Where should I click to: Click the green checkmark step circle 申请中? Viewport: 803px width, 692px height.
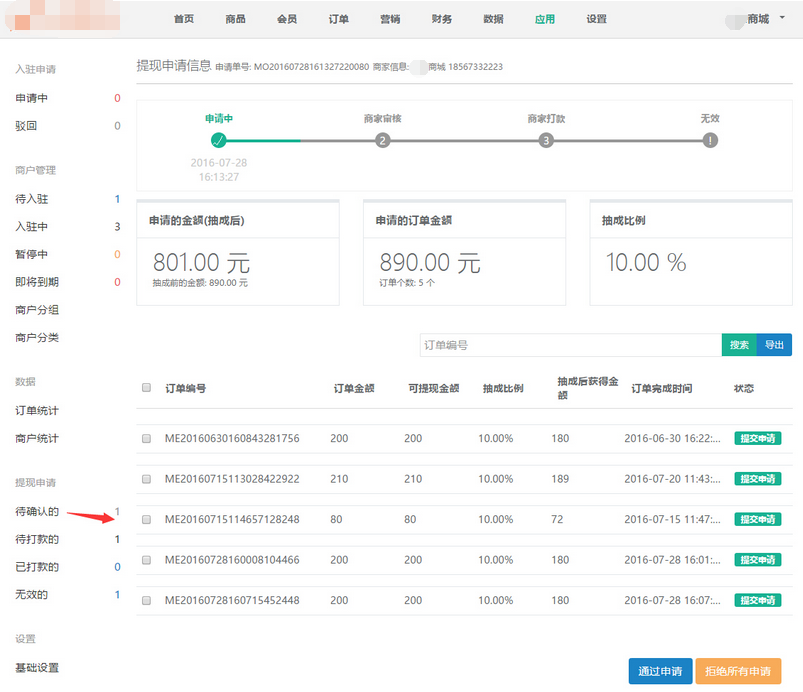pos(219,141)
